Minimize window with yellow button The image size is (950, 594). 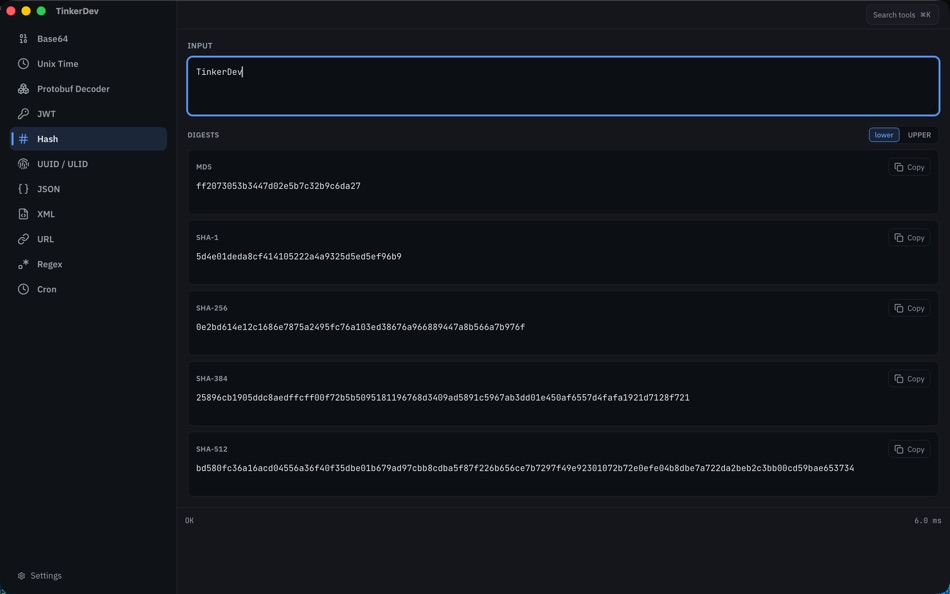pyautogui.click(x=26, y=11)
